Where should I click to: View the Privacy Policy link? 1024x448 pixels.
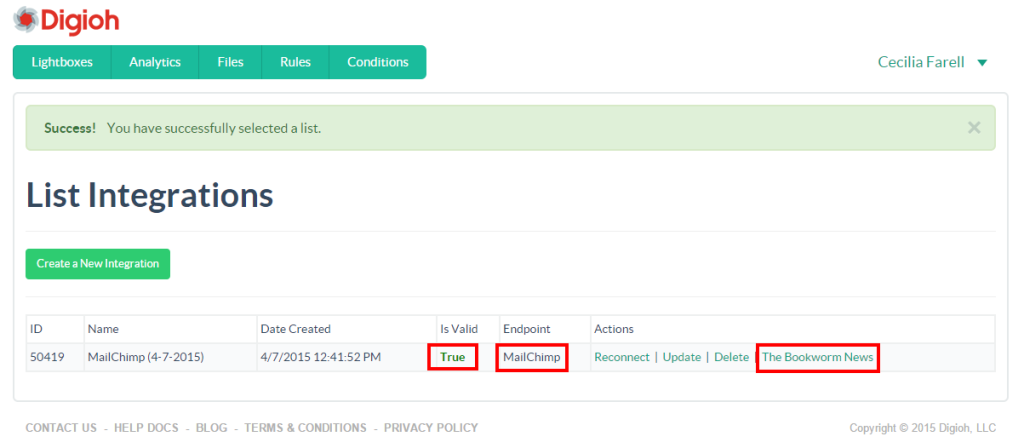pyautogui.click(x=431, y=428)
